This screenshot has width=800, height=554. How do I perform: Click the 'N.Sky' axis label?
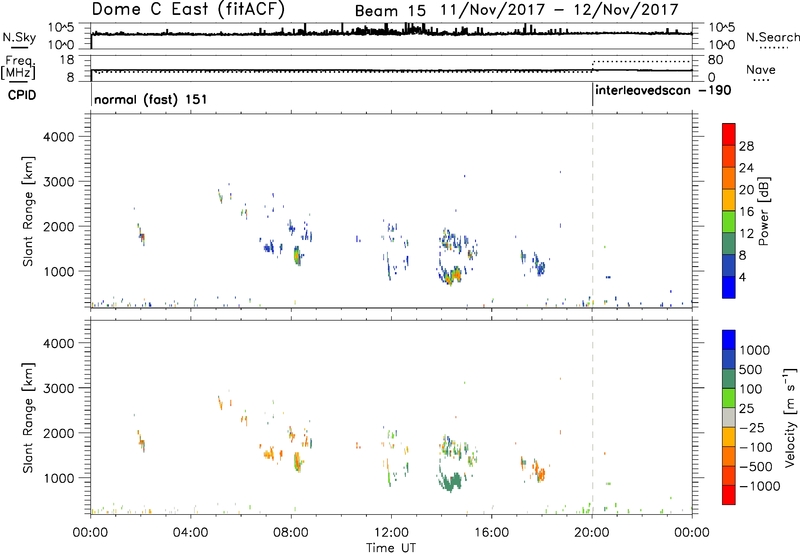[x=19, y=37]
